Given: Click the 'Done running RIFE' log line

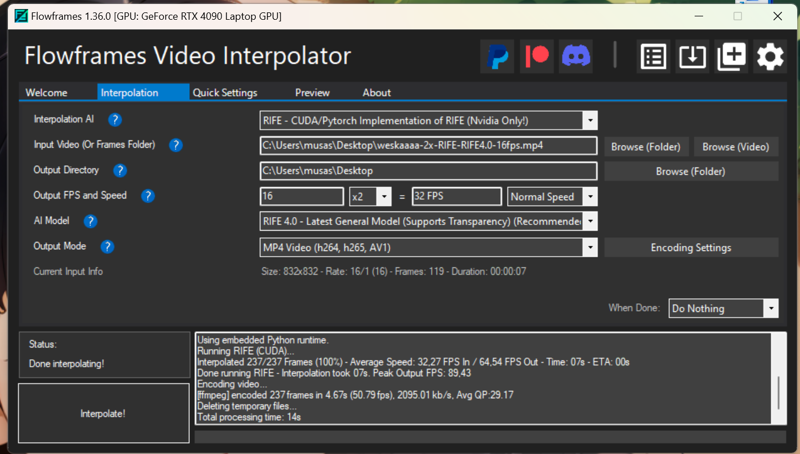Looking at the screenshot, I should (334, 373).
